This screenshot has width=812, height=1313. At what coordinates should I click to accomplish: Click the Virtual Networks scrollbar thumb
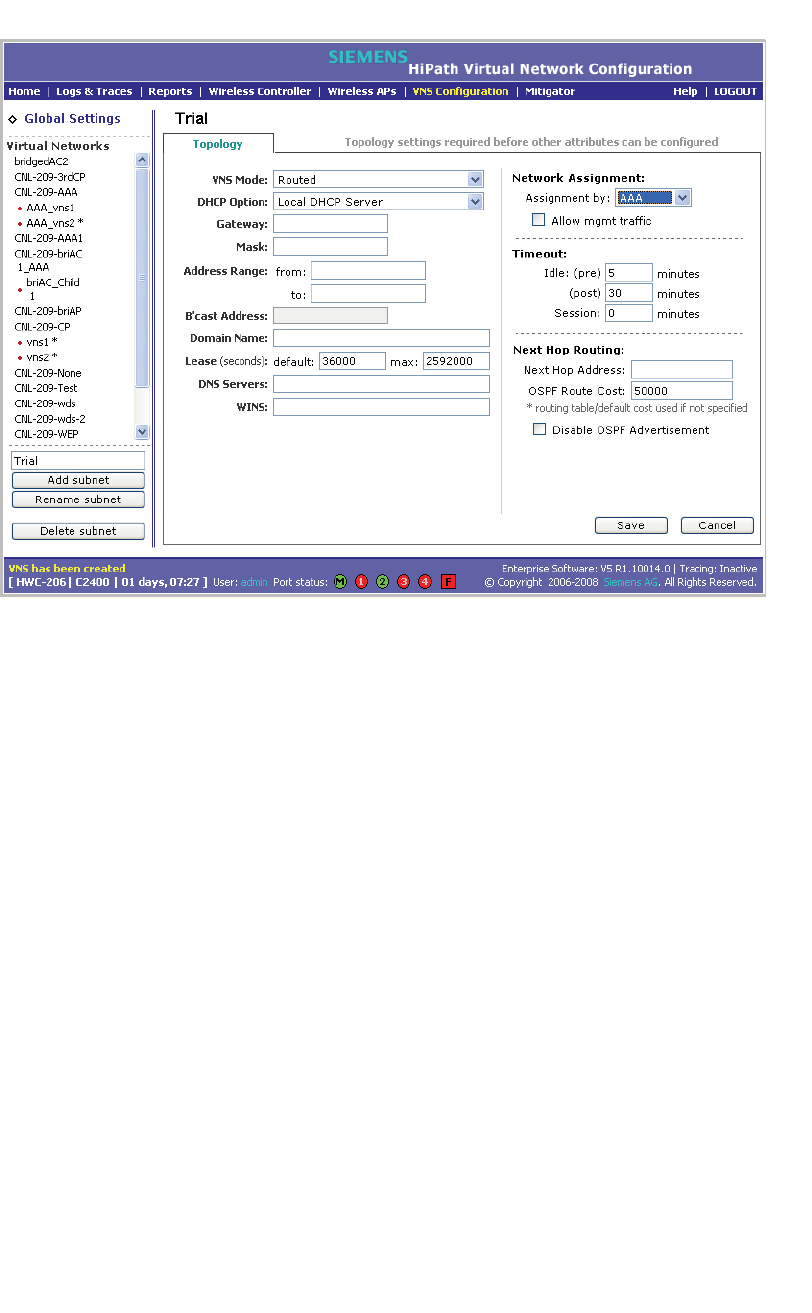[142, 278]
